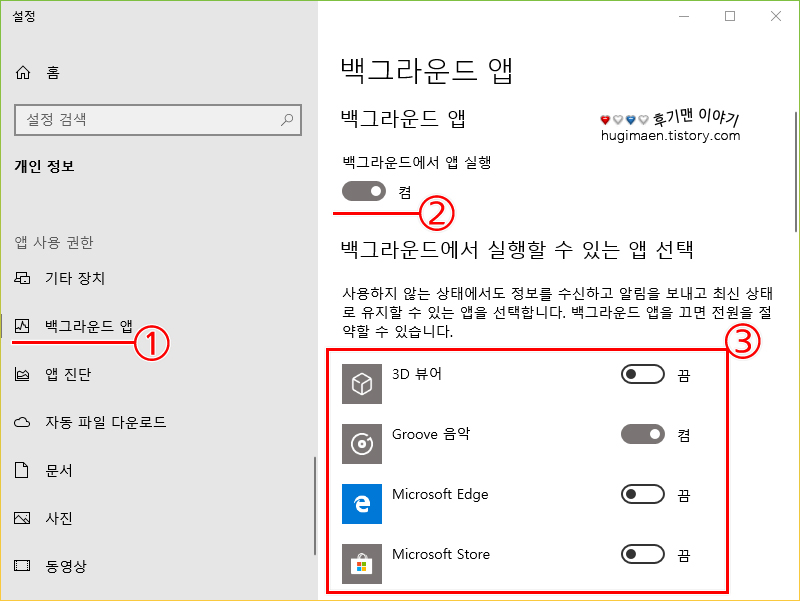Image resolution: width=800 pixels, height=601 pixels.
Task: Click the 백그라운드 앱 sidebar icon
Action: click(22, 325)
